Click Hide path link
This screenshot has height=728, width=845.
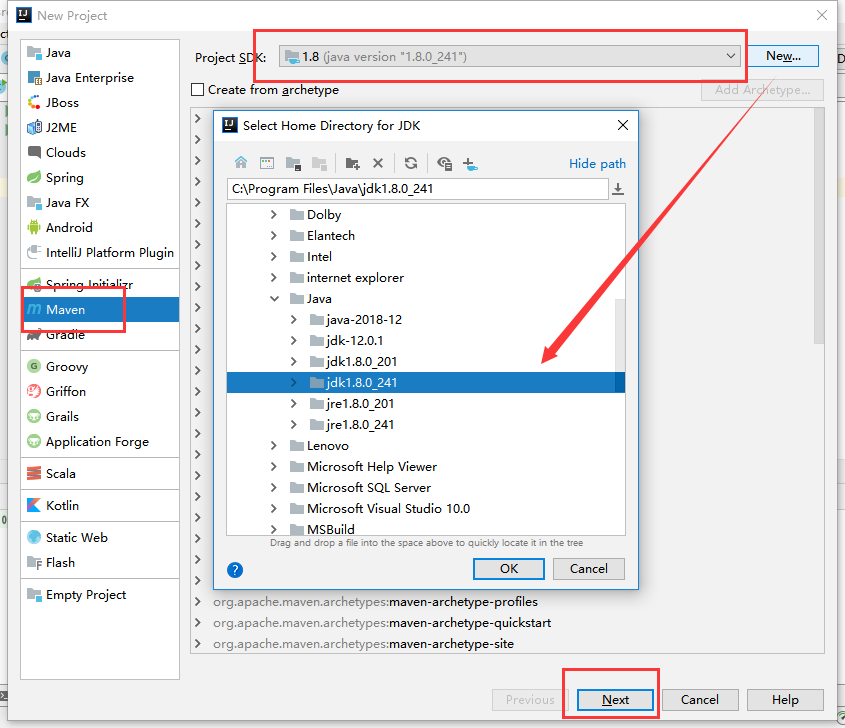(x=597, y=163)
